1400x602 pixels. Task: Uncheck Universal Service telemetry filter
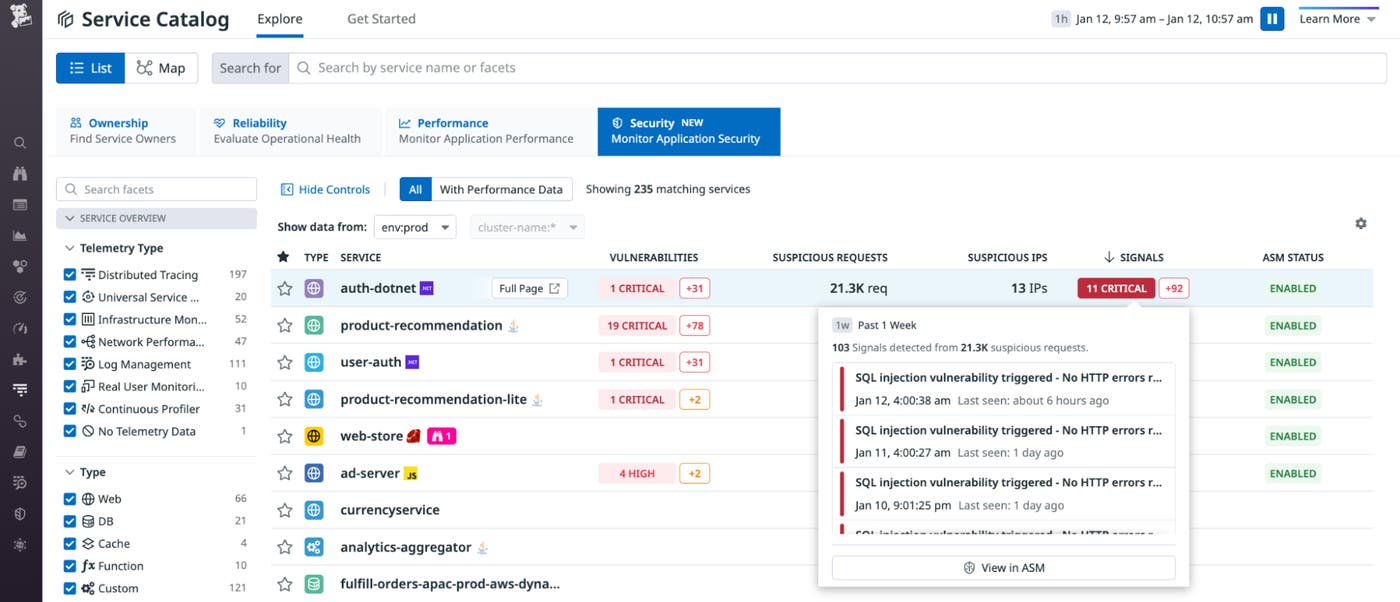[70, 297]
